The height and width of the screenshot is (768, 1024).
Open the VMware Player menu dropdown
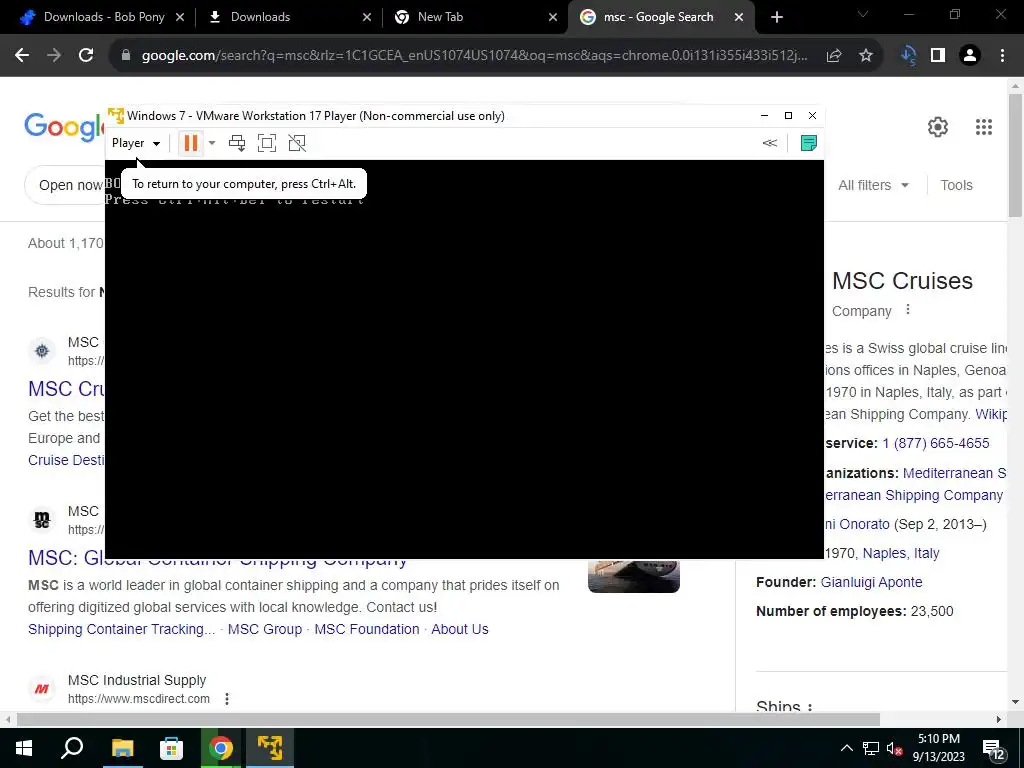pos(136,143)
